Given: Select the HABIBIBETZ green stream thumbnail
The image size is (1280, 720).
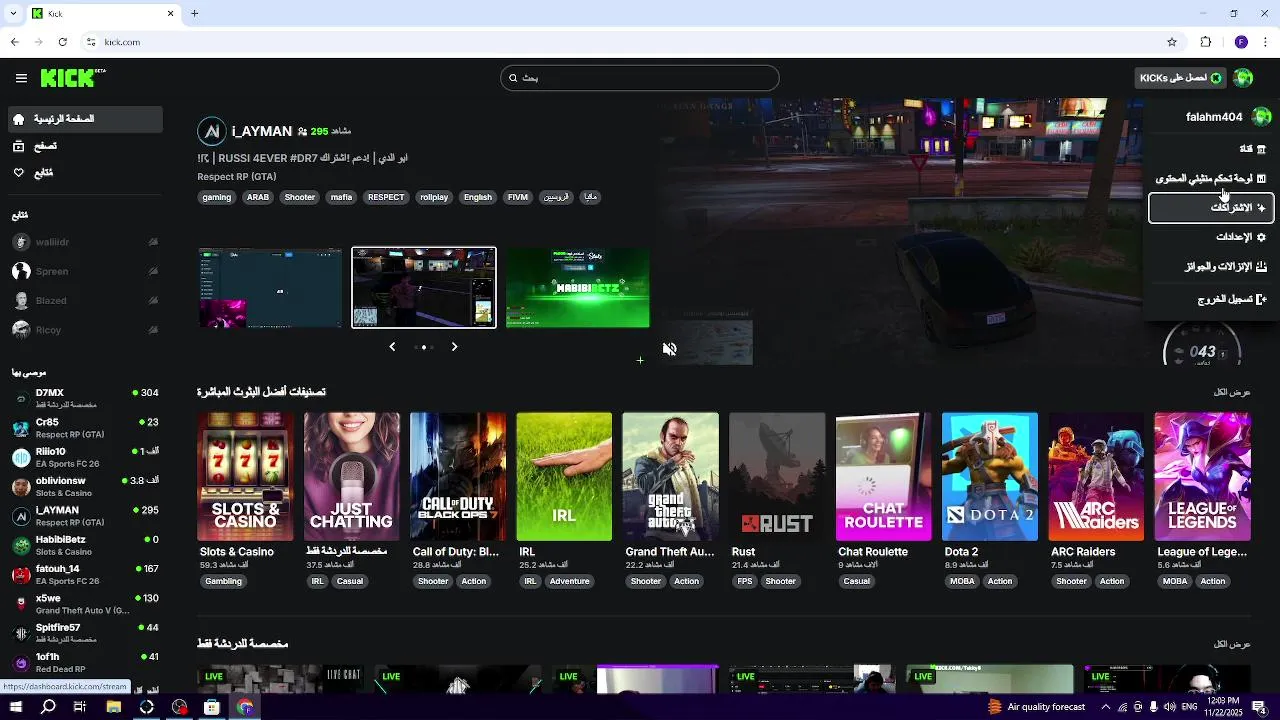Looking at the screenshot, I should click(x=578, y=288).
